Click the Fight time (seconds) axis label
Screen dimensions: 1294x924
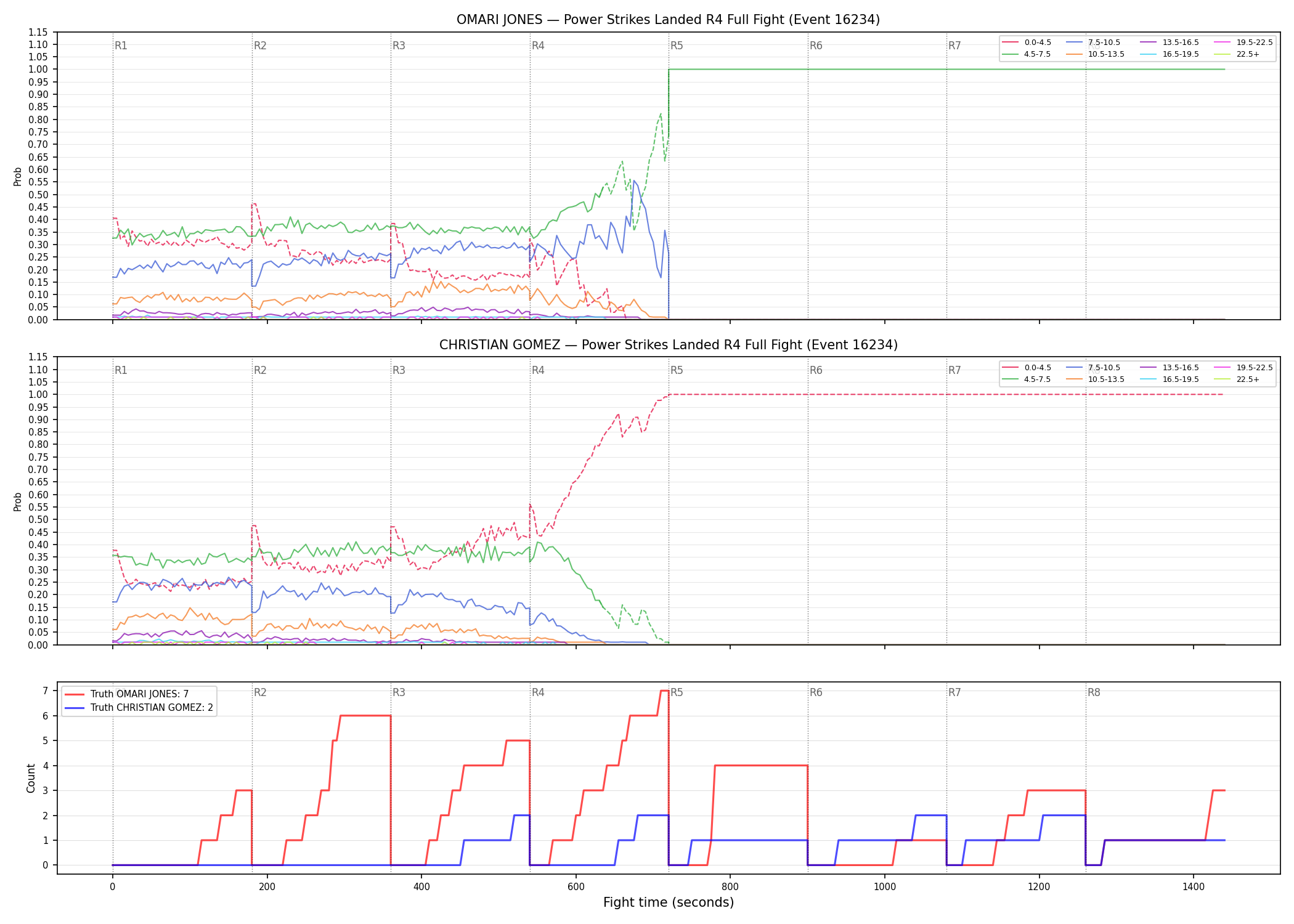point(669,902)
